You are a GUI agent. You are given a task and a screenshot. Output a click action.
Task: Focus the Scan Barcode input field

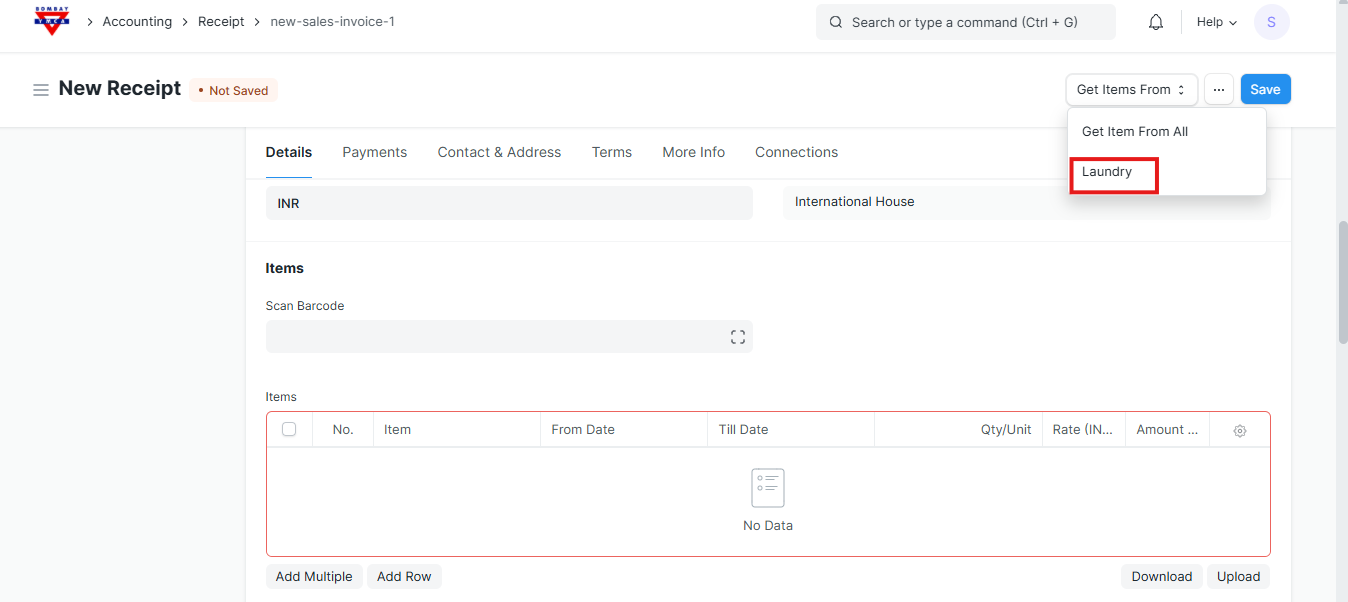pos(495,337)
